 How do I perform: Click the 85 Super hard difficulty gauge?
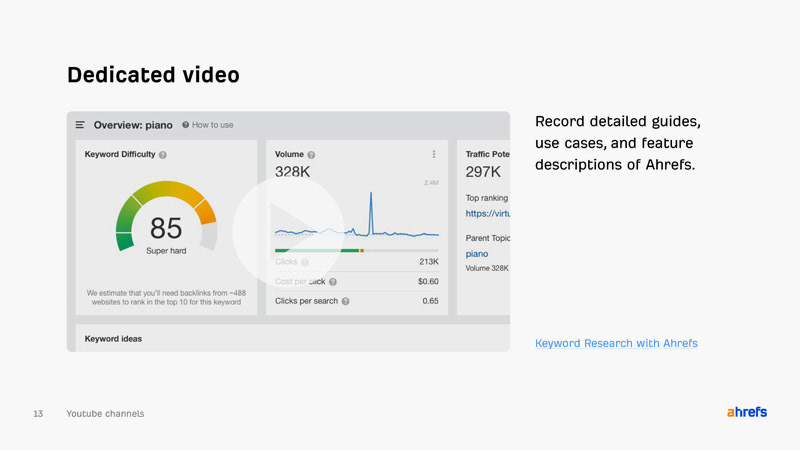point(166,218)
